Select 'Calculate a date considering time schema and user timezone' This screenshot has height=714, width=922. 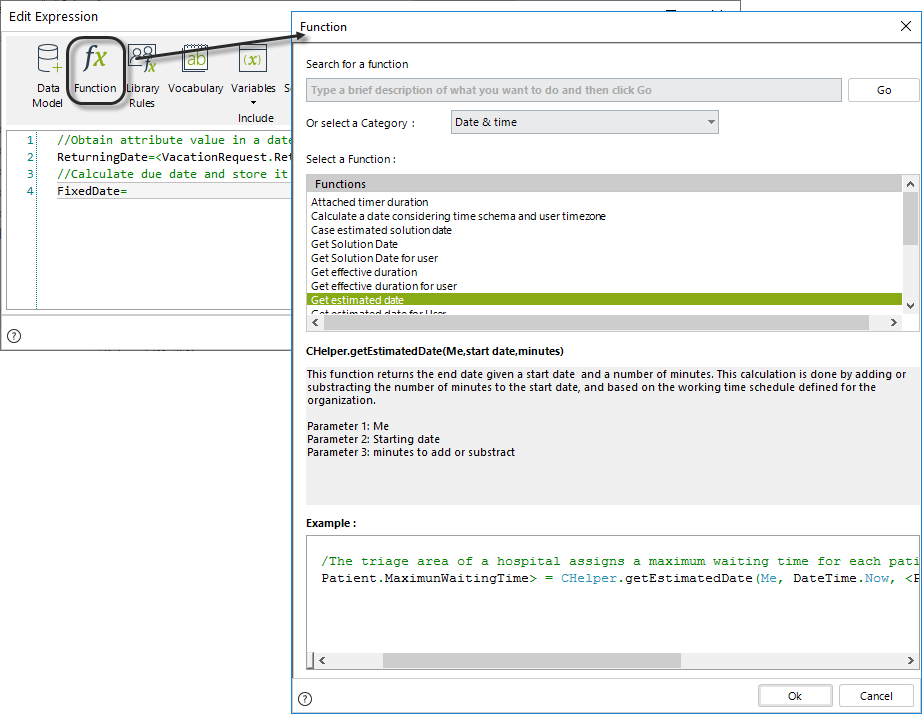click(458, 216)
